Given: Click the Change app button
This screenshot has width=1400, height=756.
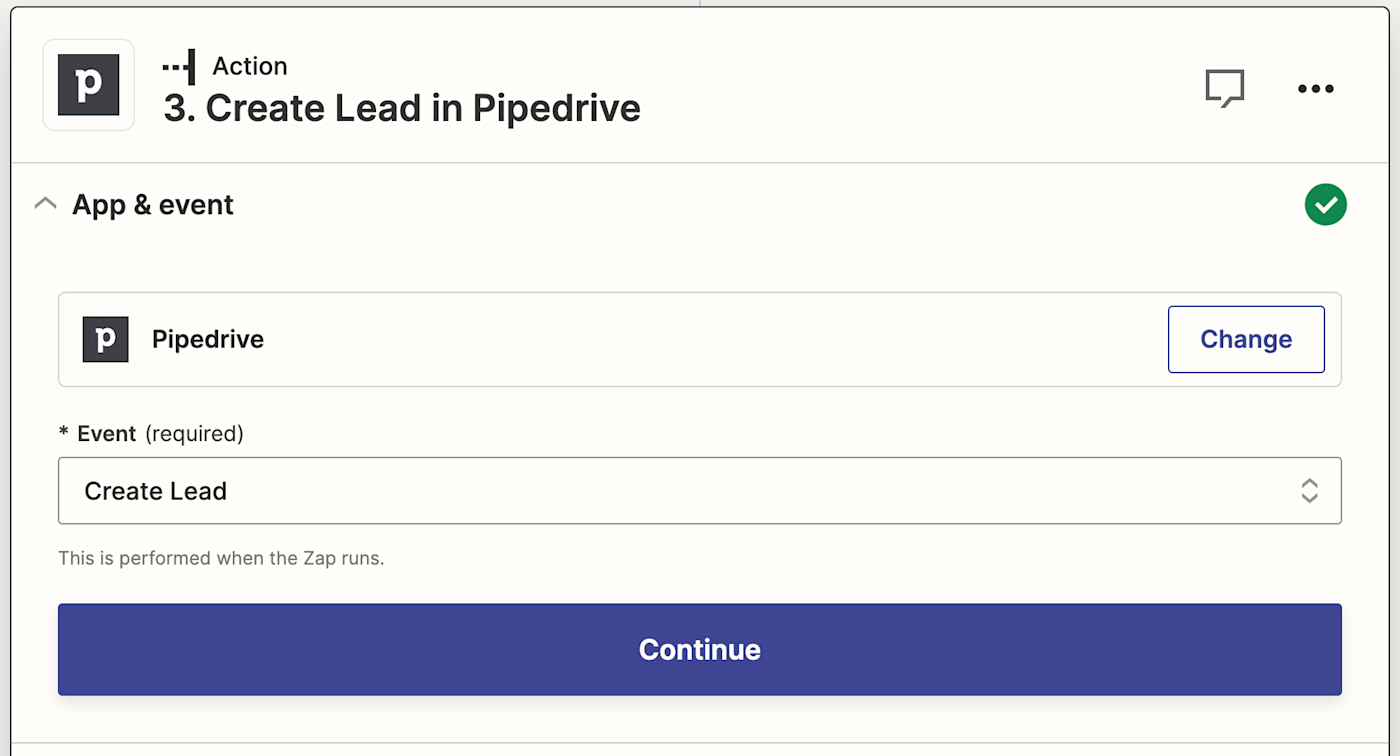Looking at the screenshot, I should pos(1246,339).
